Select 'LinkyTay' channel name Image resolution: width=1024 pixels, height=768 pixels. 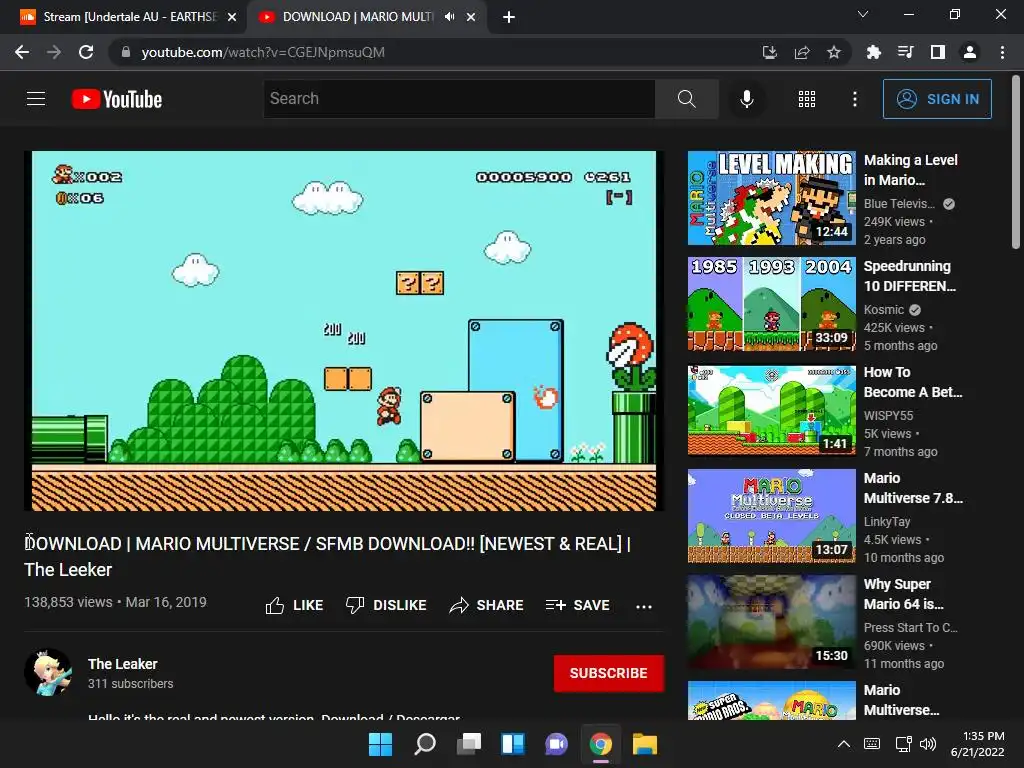[887, 521]
